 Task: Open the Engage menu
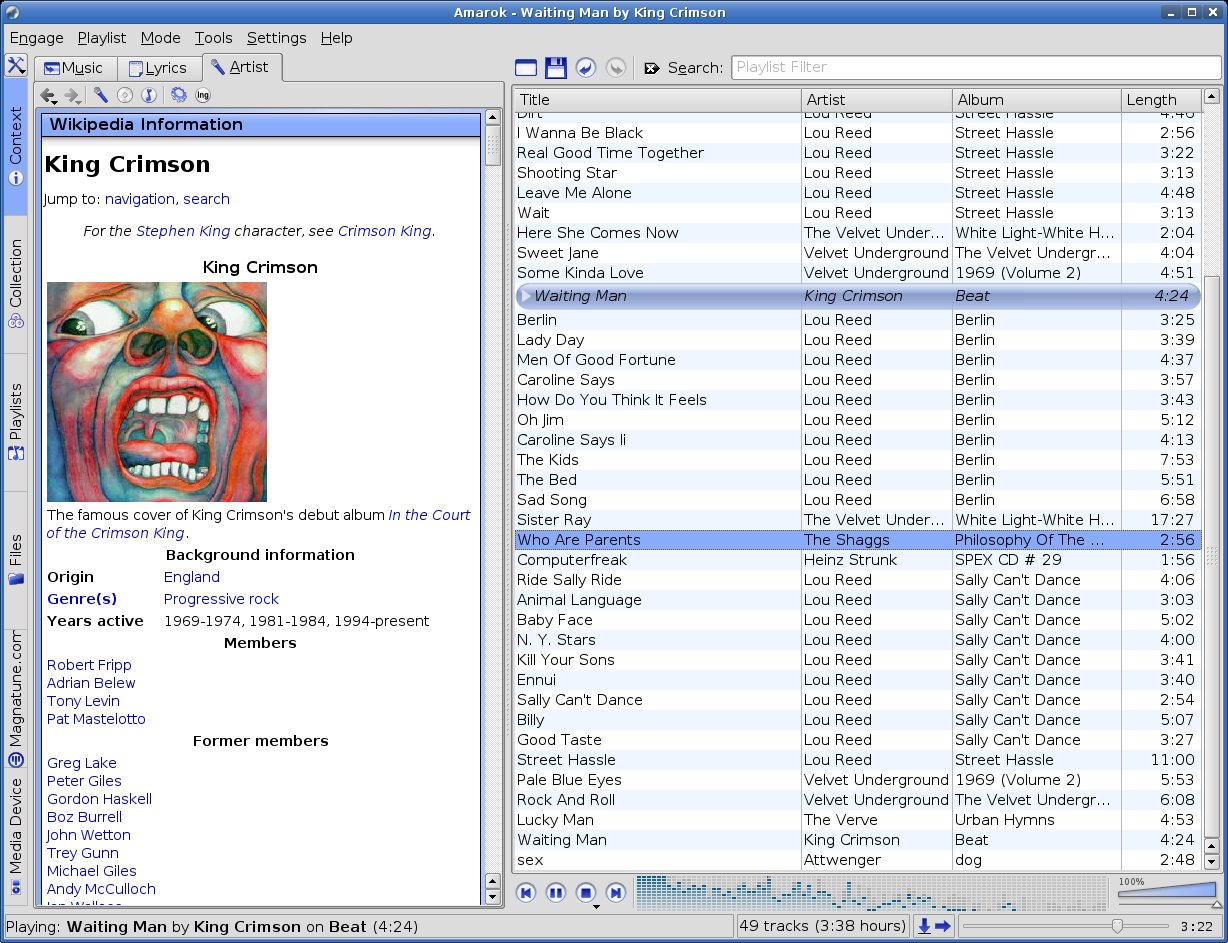click(x=36, y=38)
